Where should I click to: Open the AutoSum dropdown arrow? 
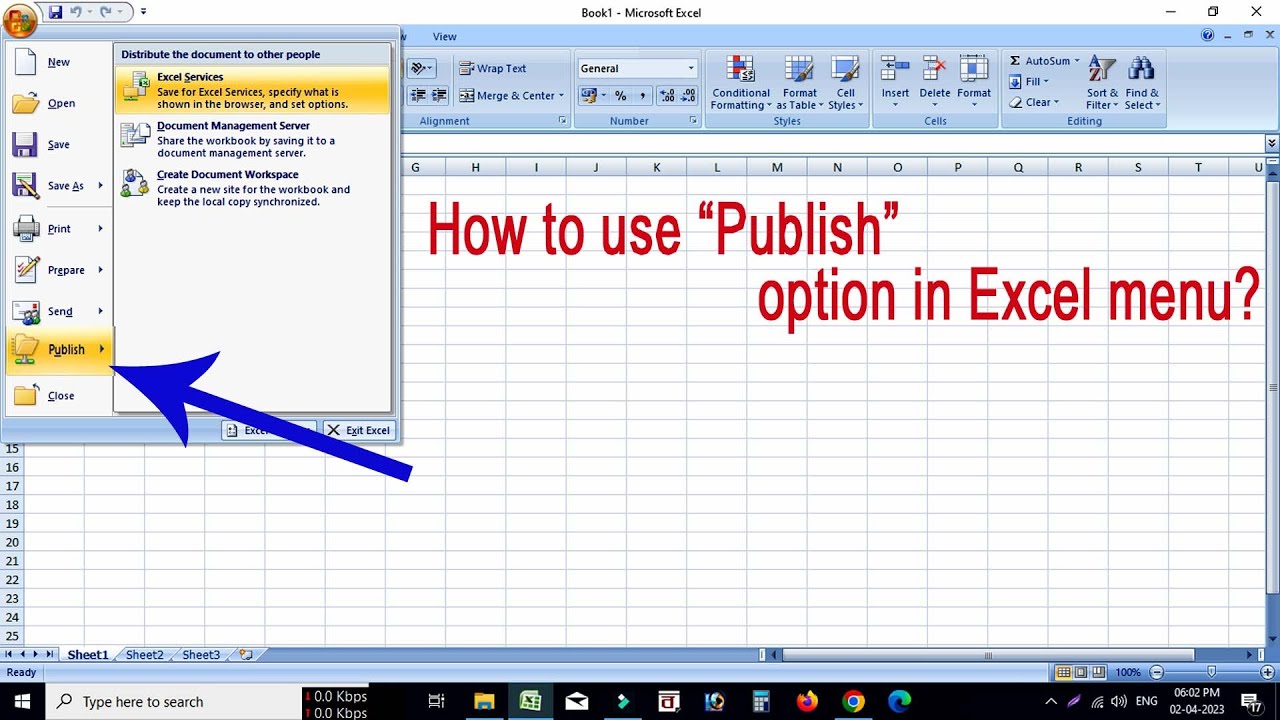point(1077,61)
